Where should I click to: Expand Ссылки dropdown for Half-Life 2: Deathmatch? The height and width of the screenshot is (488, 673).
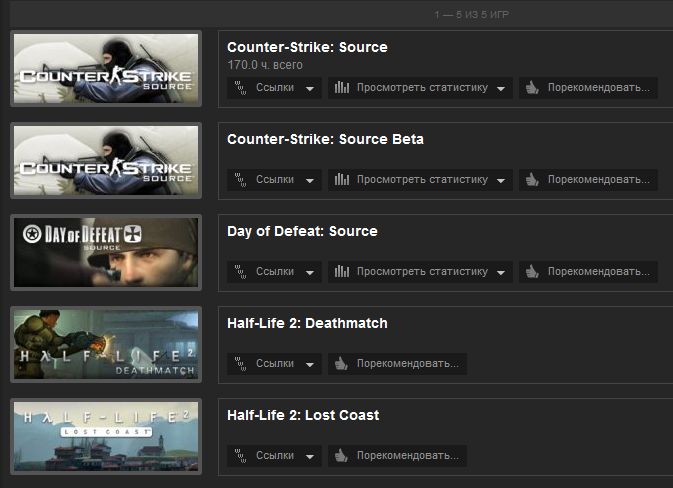coord(274,364)
